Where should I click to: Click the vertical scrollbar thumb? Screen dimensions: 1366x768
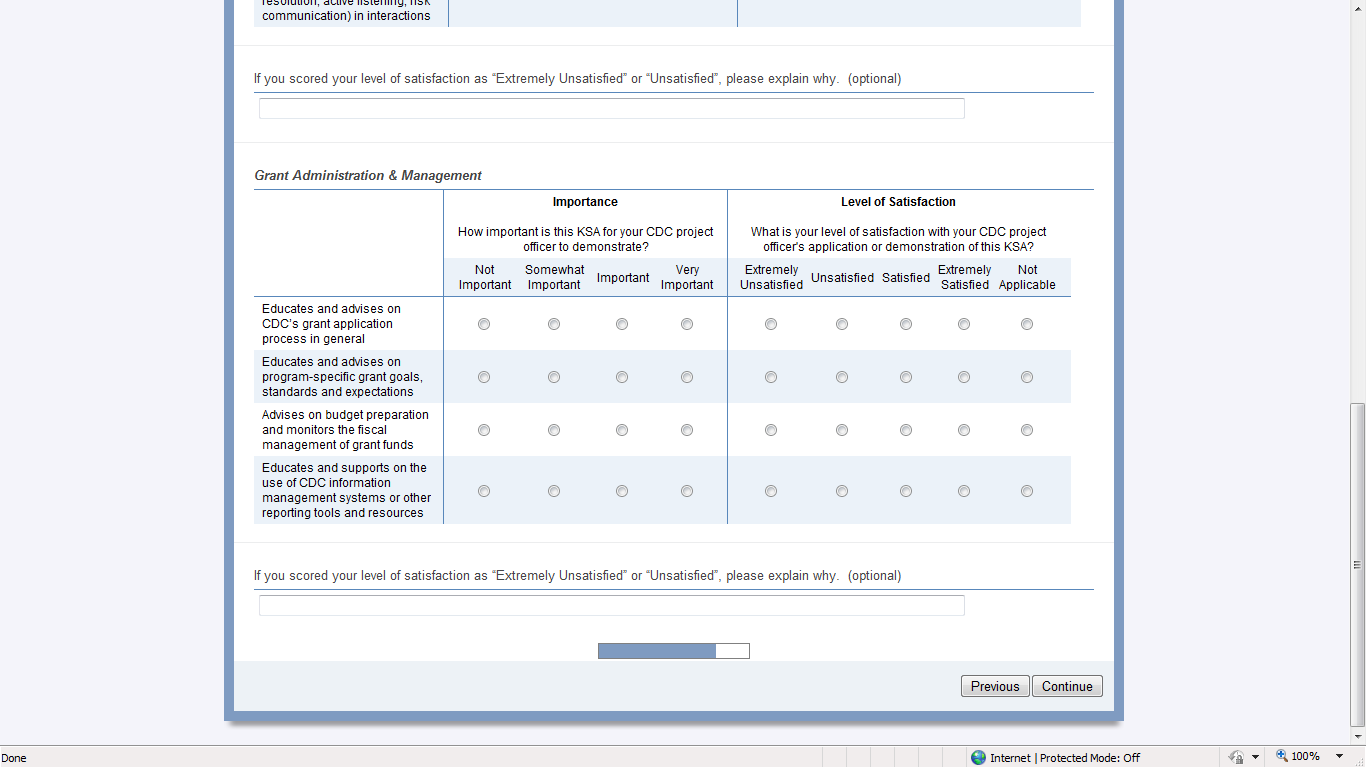[x=1357, y=564]
